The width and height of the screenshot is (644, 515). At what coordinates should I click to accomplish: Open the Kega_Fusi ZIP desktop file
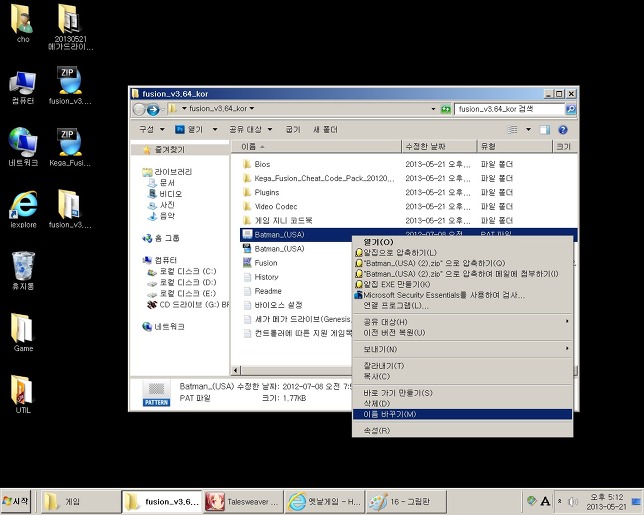pos(70,147)
